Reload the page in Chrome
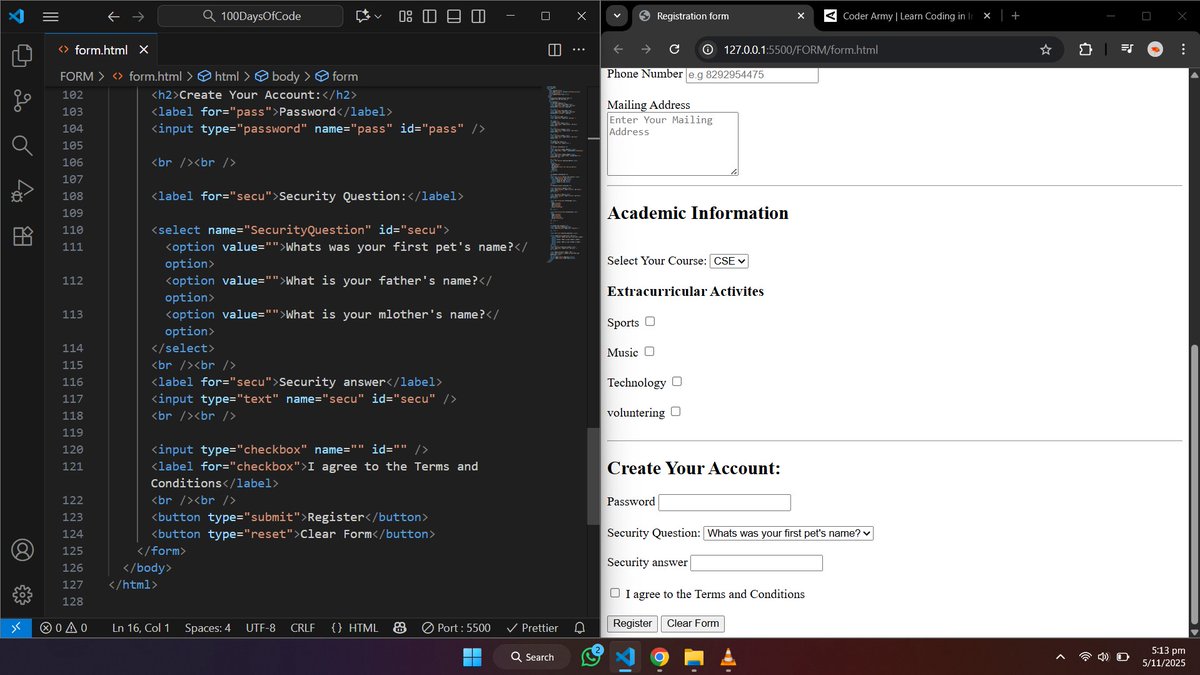The height and width of the screenshot is (675, 1200). [x=674, y=50]
